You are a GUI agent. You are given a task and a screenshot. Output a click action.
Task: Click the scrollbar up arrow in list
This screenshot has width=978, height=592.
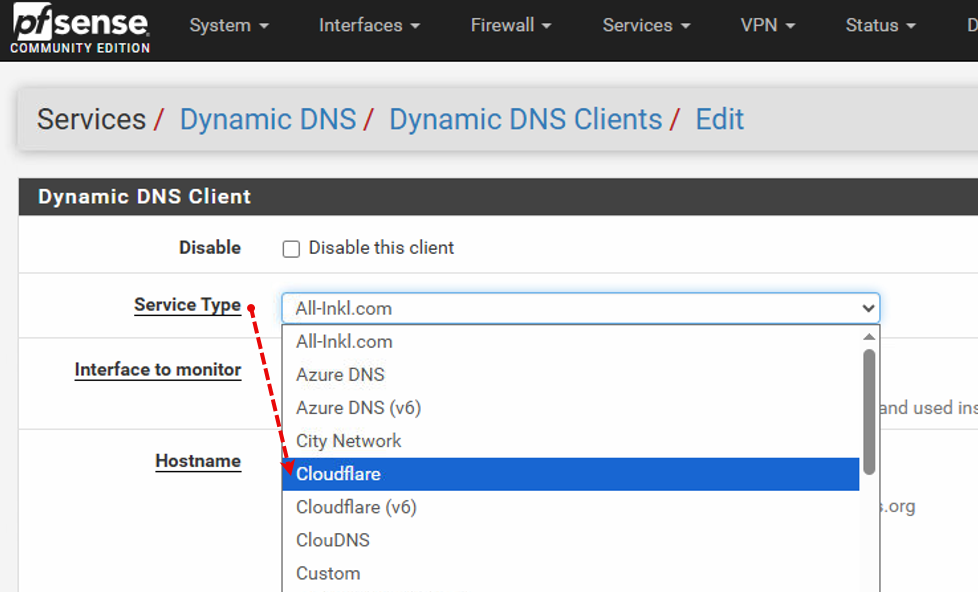869,337
